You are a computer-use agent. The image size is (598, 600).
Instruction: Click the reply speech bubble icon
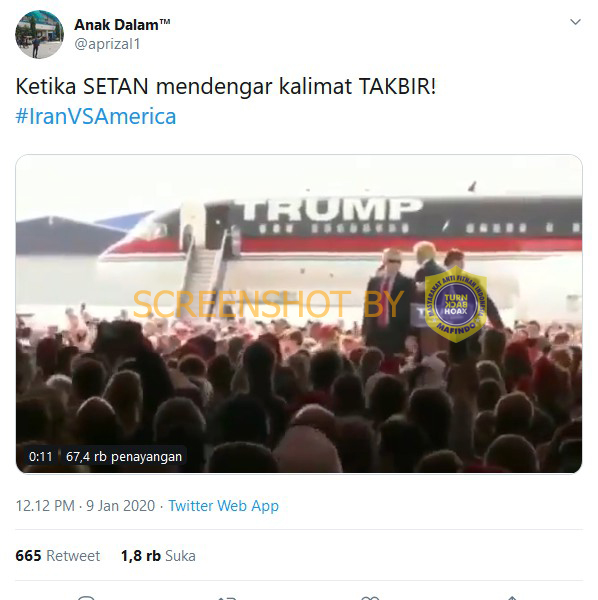(x=86, y=598)
